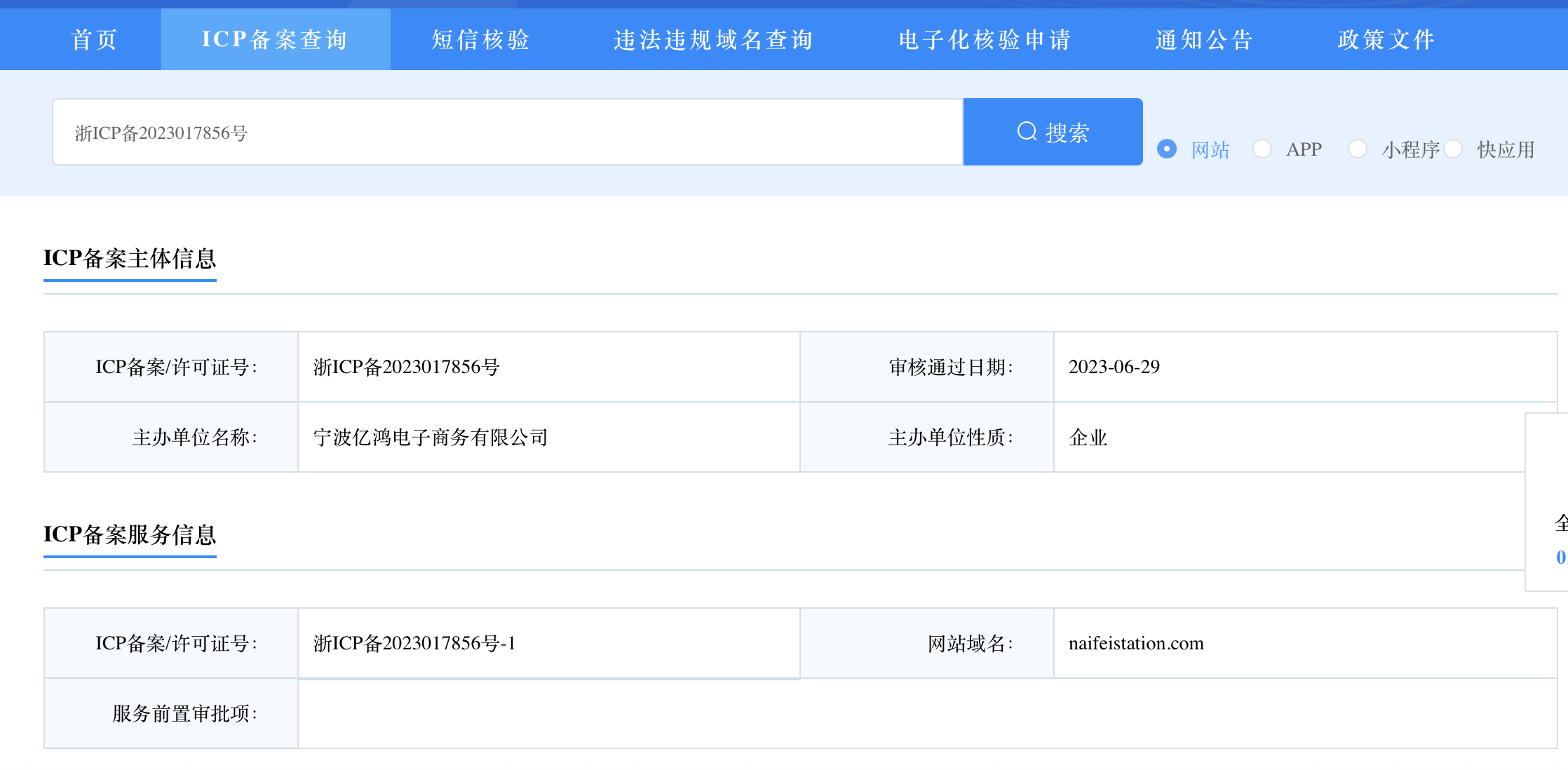The image size is (1568, 770).
Task: Click the partially visible blue link on right
Action: (x=1562, y=559)
